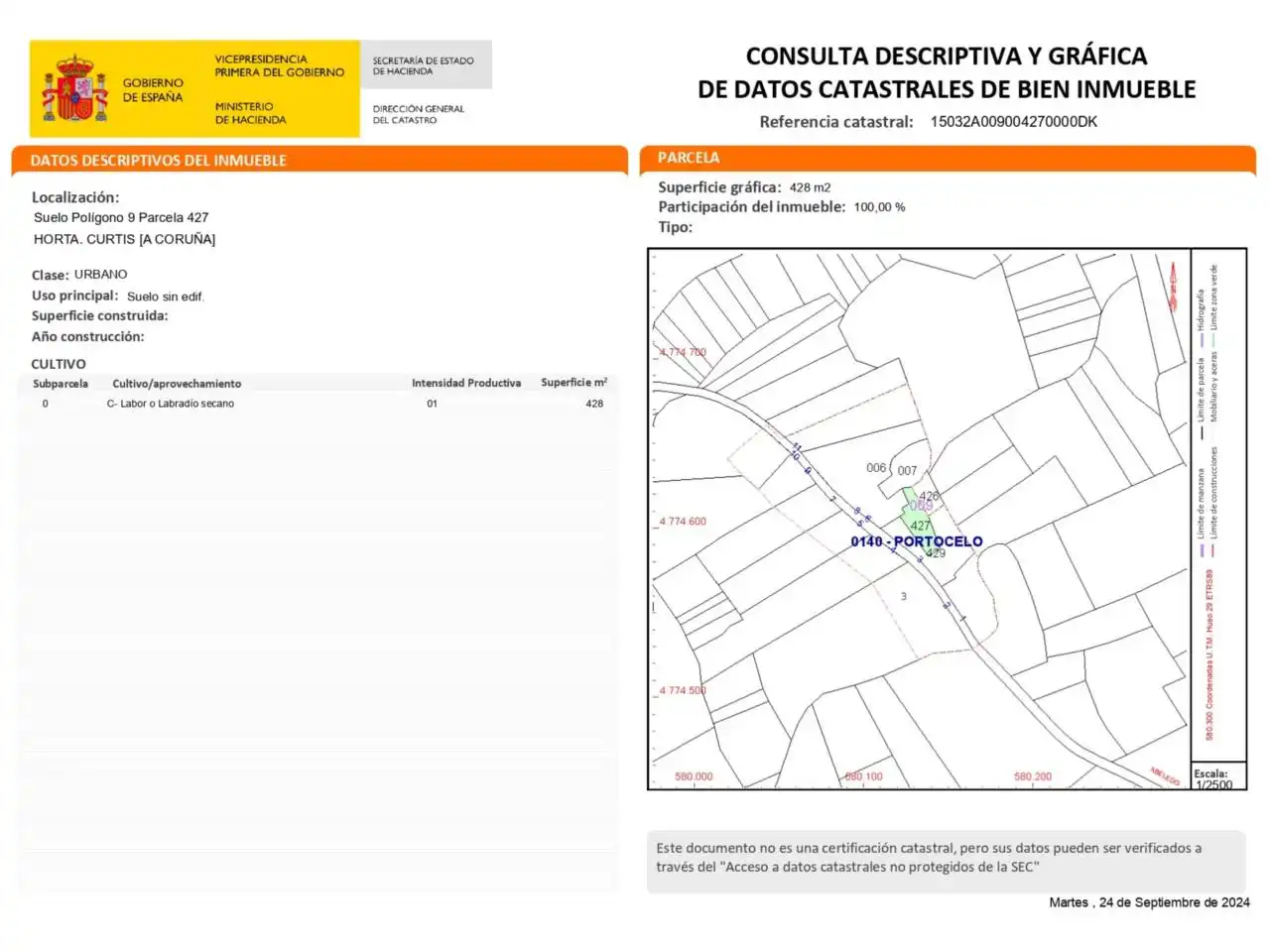Click the 'Uso principal:' label
Viewport: 1270px width, 952px height.
pyautogui.click(x=74, y=296)
